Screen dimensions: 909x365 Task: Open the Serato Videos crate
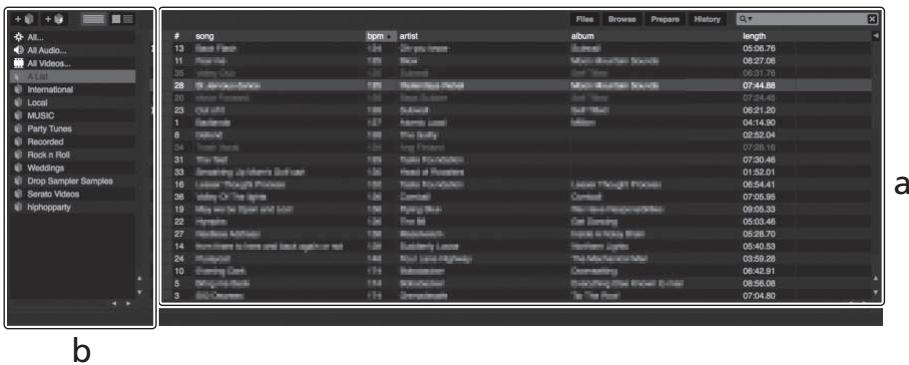[73, 194]
